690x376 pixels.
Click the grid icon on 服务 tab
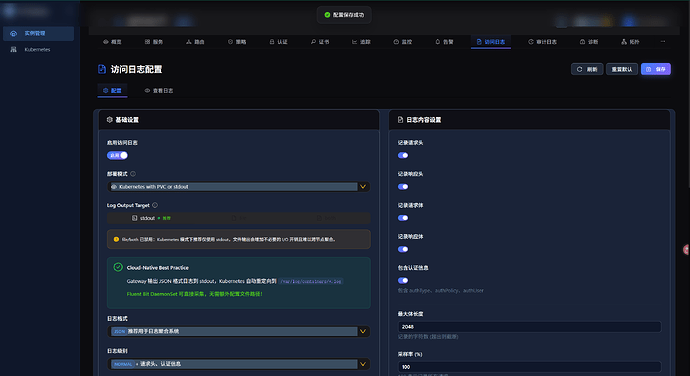(147, 42)
